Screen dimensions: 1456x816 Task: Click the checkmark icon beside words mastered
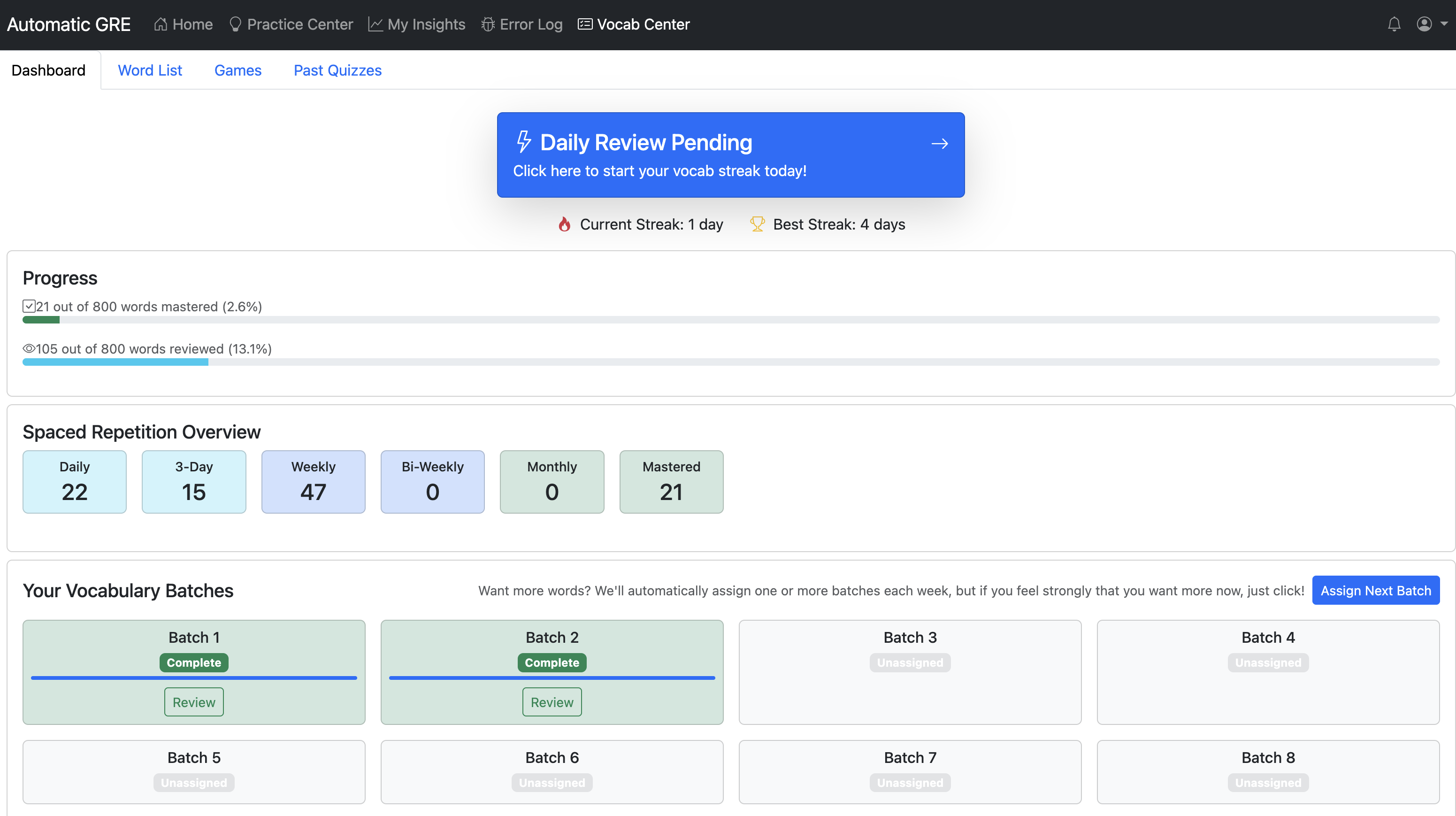point(29,307)
